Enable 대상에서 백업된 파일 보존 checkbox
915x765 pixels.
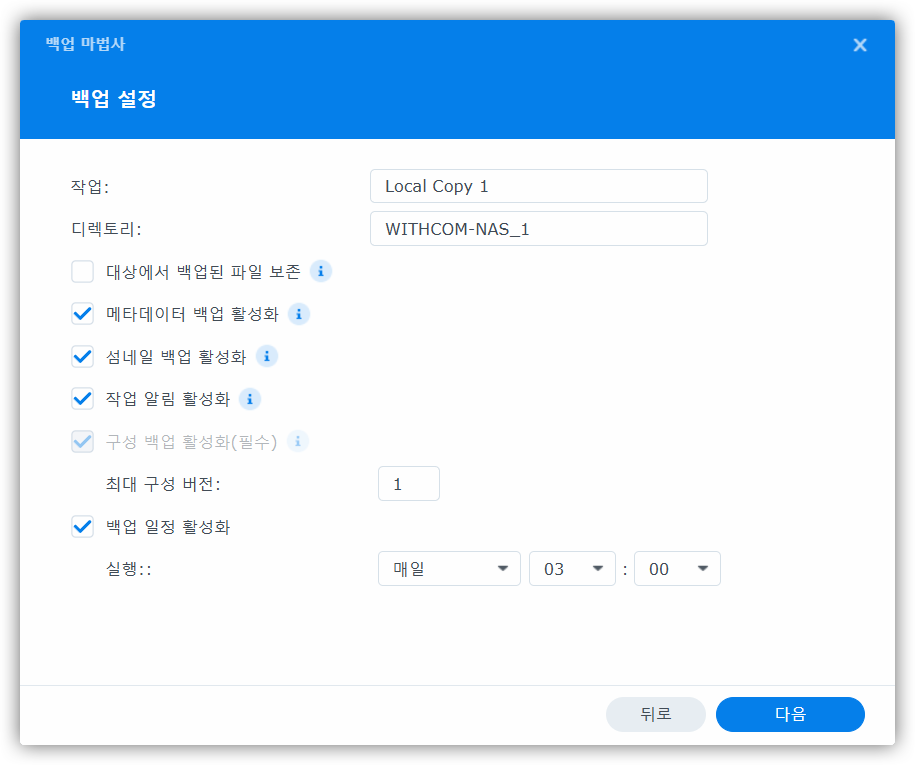pos(83,272)
